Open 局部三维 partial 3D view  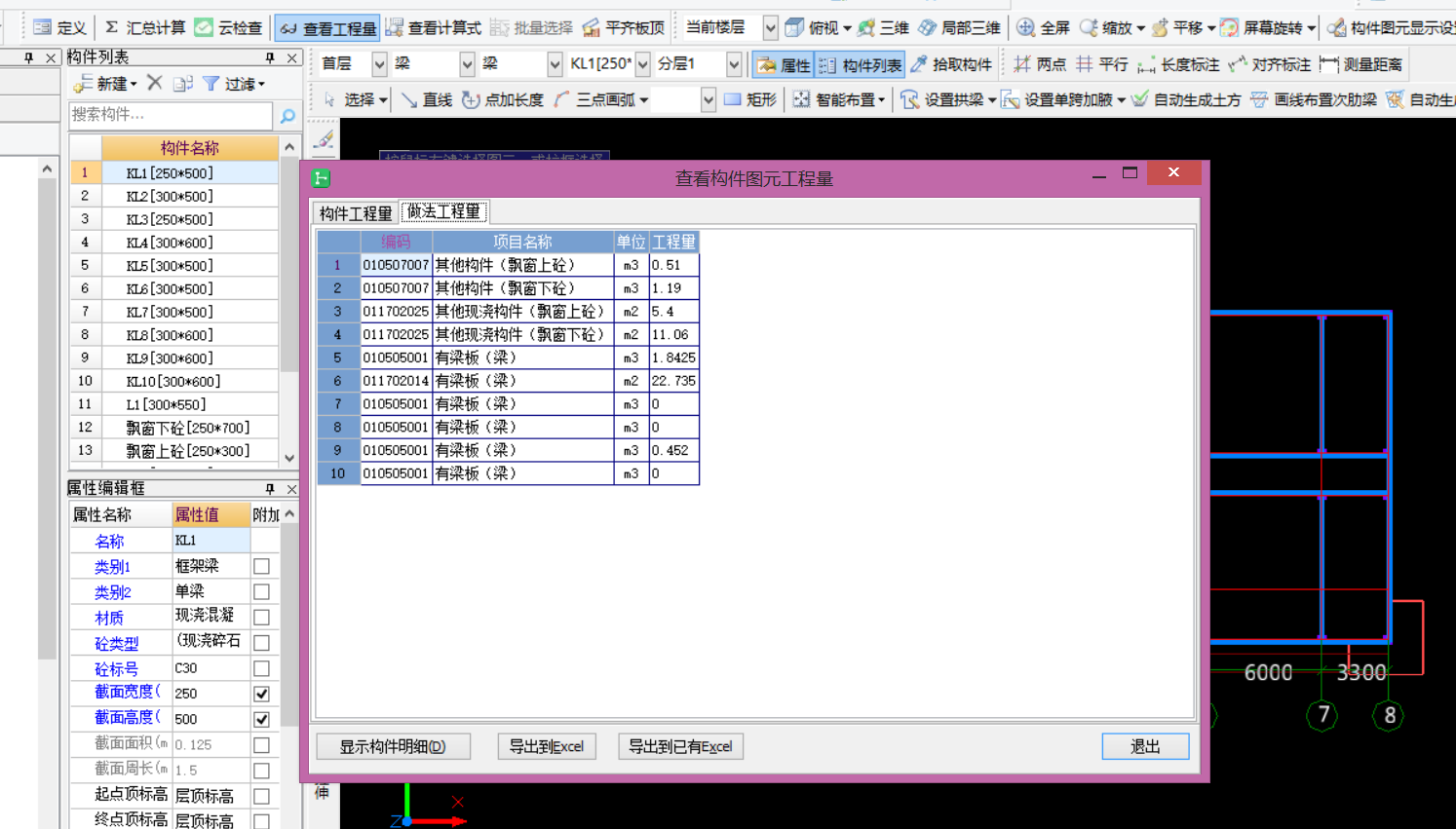click(x=959, y=27)
